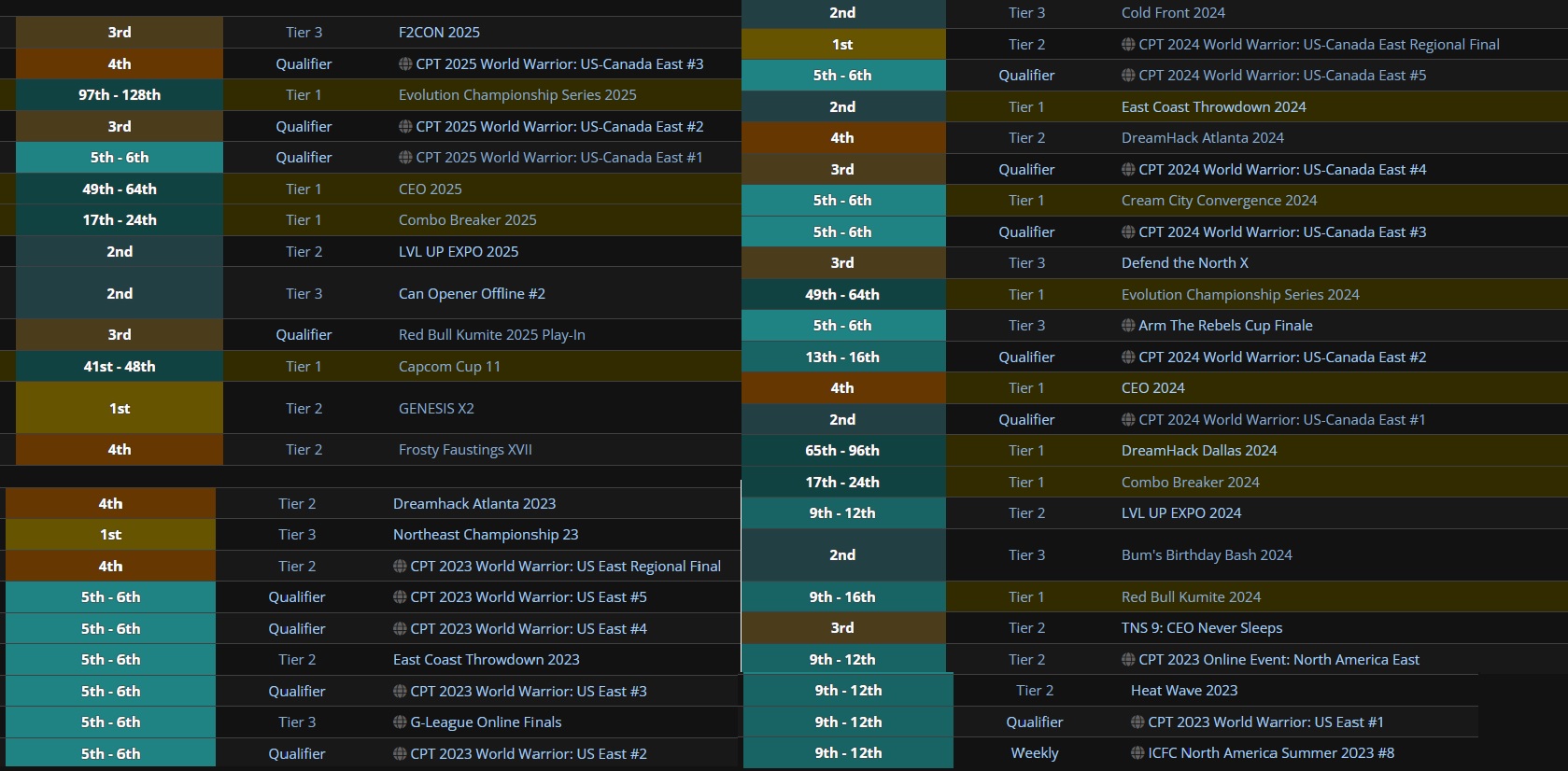Viewport: 1568px width, 771px height.
Task: Click the '1st' placement in GENESIS X2 row
Action: point(120,409)
